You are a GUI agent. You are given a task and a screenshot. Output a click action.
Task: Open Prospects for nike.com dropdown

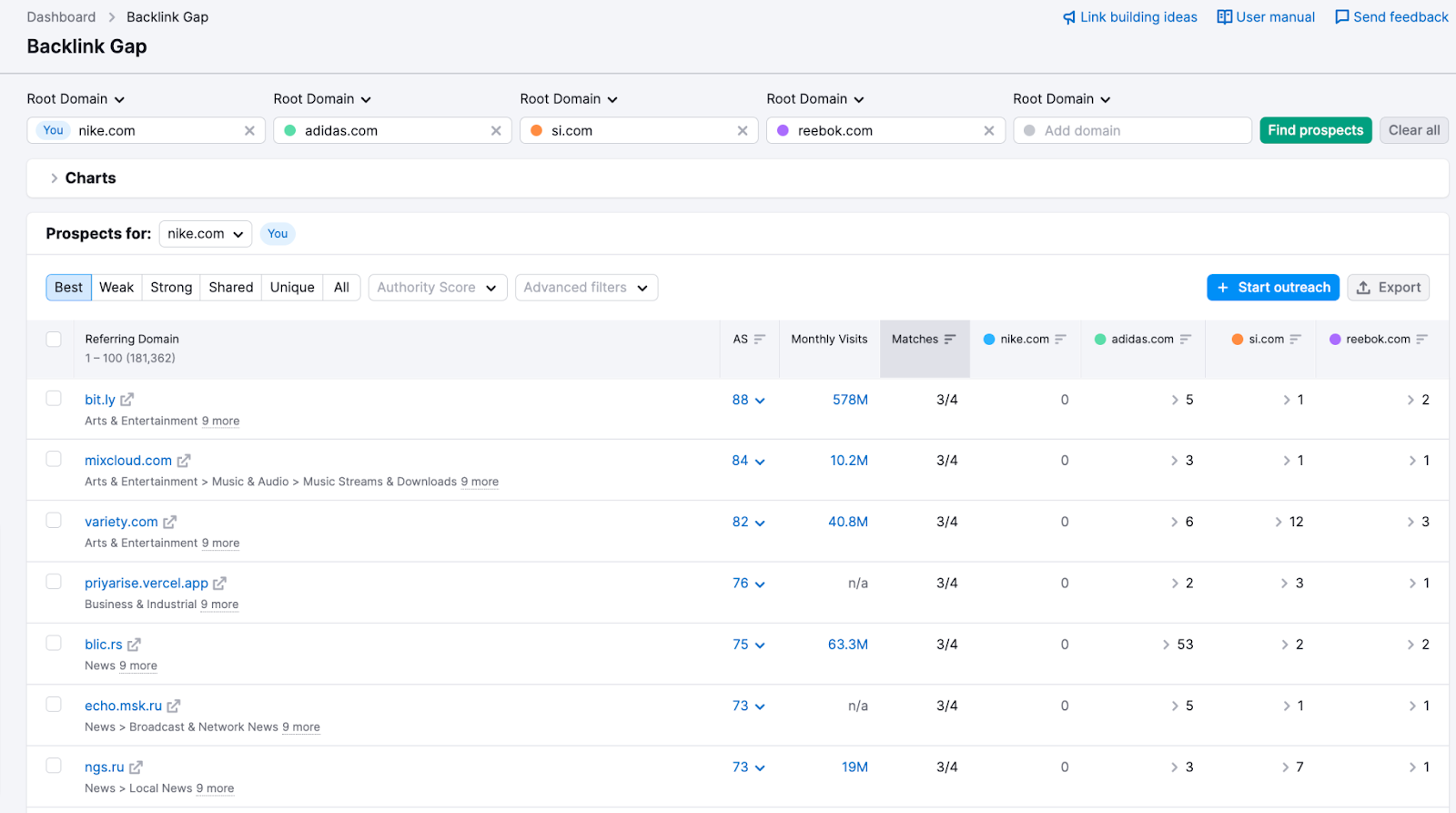point(206,234)
